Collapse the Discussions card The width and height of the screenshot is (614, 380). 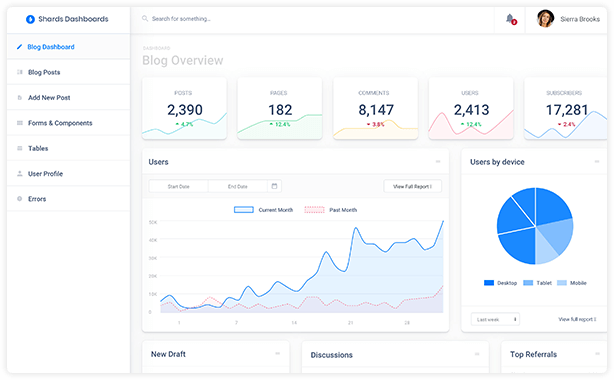(x=477, y=354)
